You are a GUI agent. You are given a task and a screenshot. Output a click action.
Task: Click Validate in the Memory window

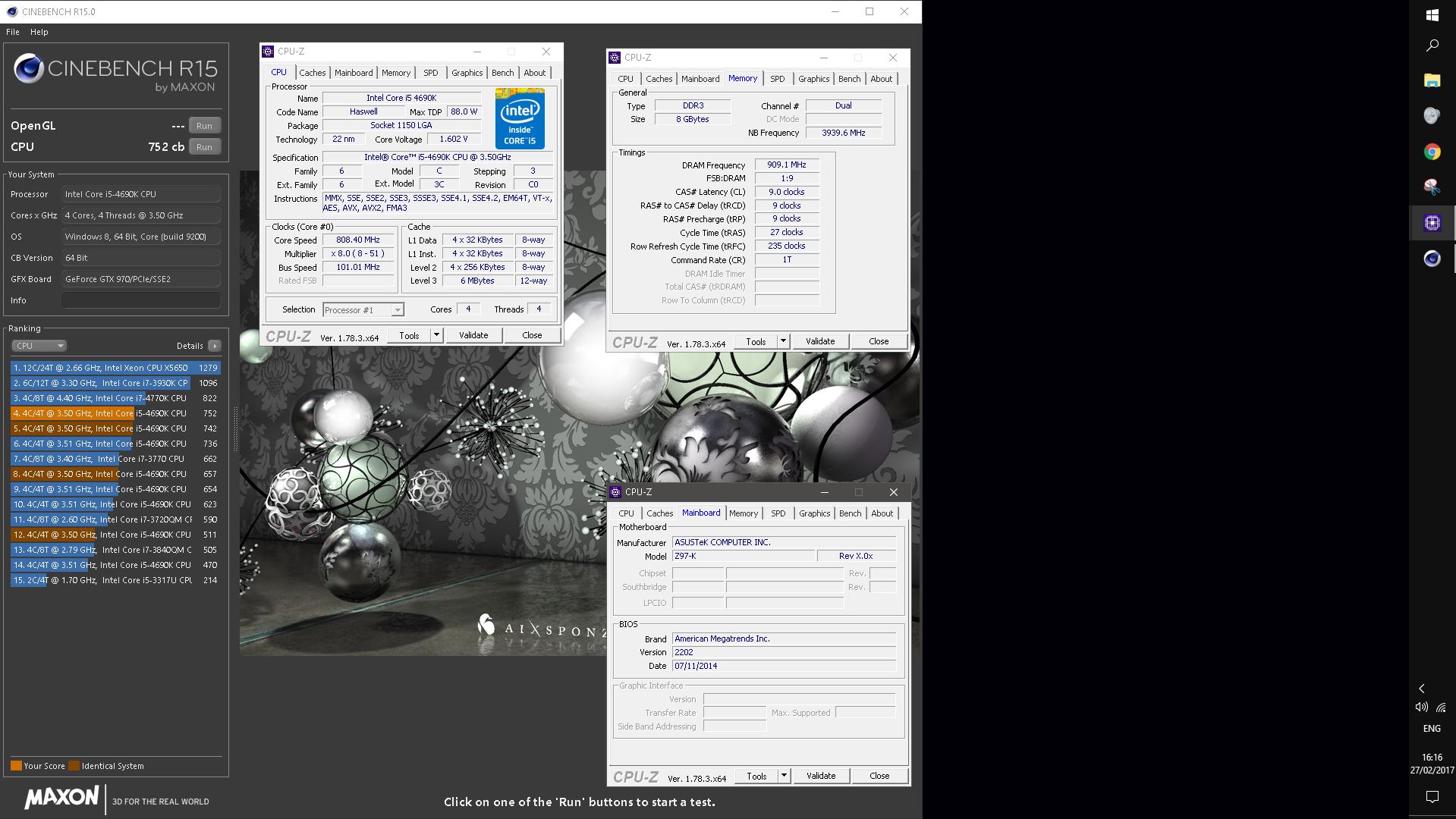[820, 341]
